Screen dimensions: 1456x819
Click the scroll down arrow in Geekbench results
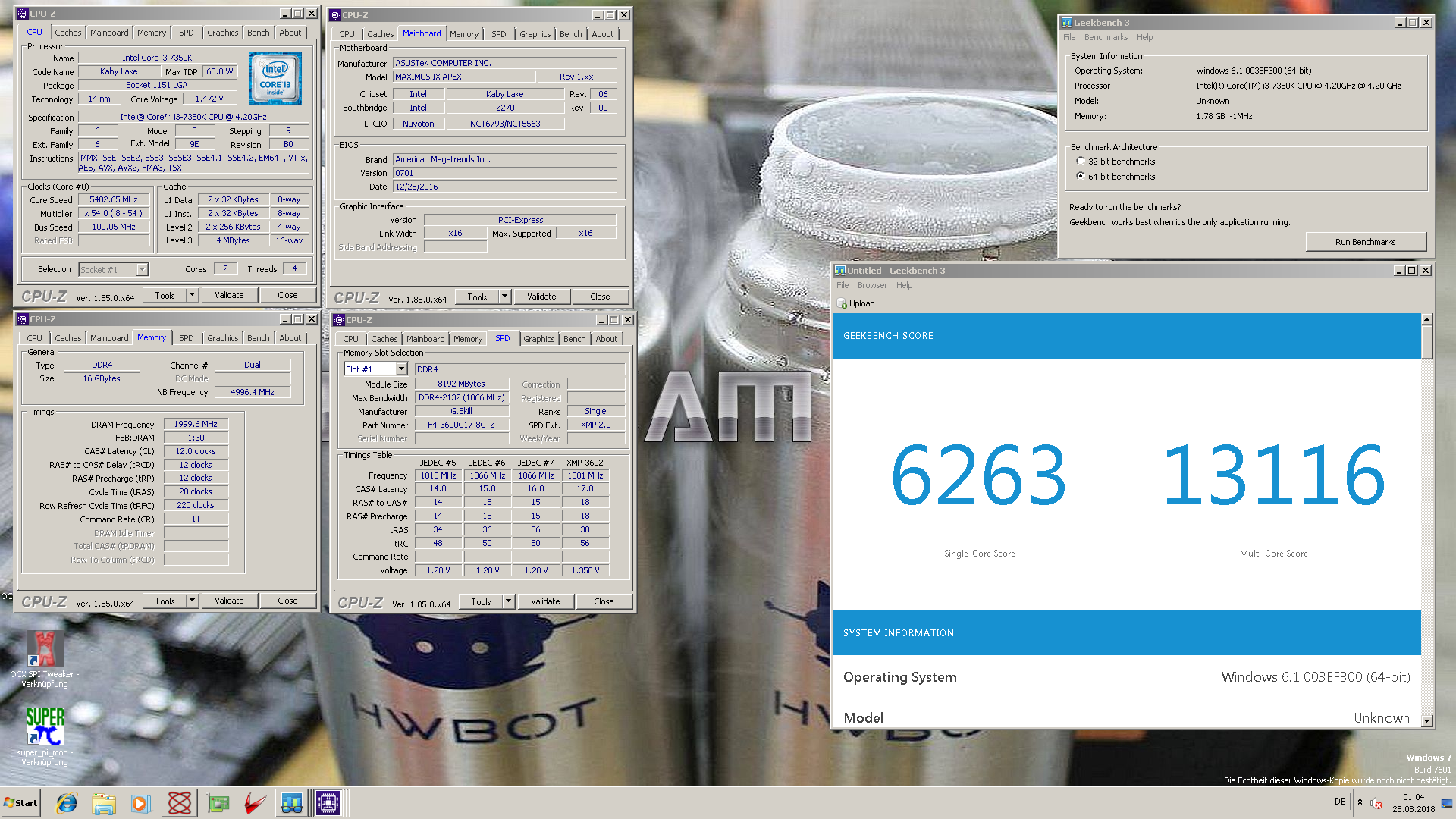click(1426, 721)
